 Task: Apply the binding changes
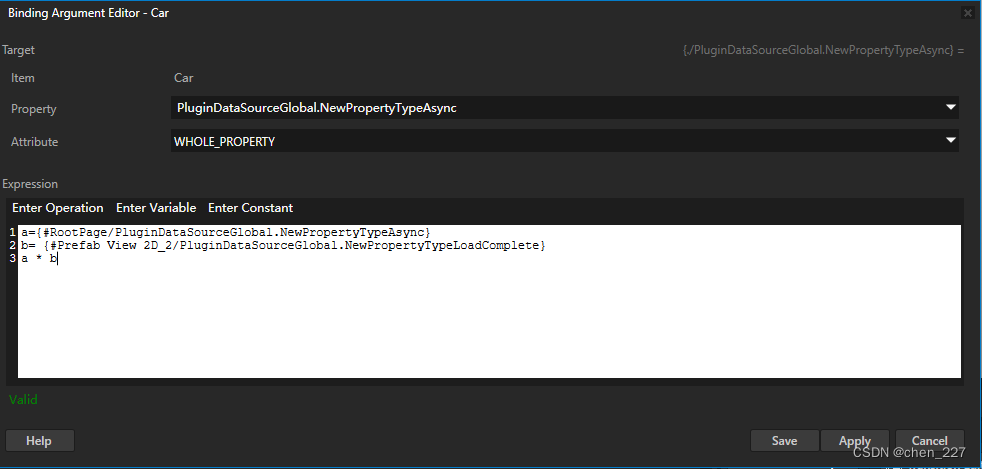point(855,441)
